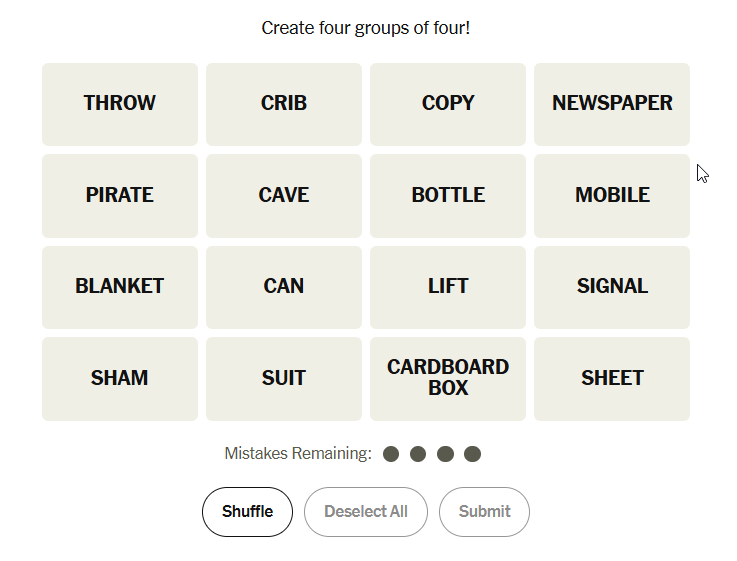Pick the COPY tile
The width and height of the screenshot is (737, 561).
(x=448, y=104)
